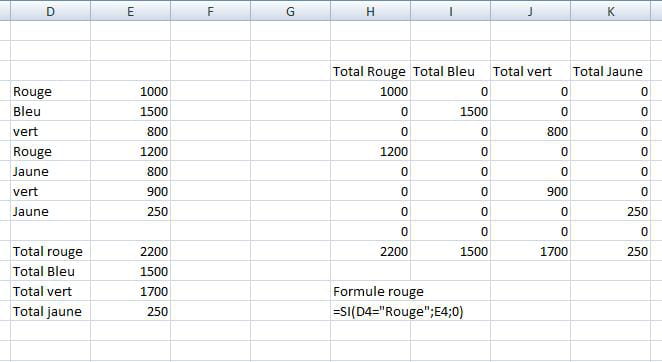Click the cell containing the SI formula text

[398, 311]
